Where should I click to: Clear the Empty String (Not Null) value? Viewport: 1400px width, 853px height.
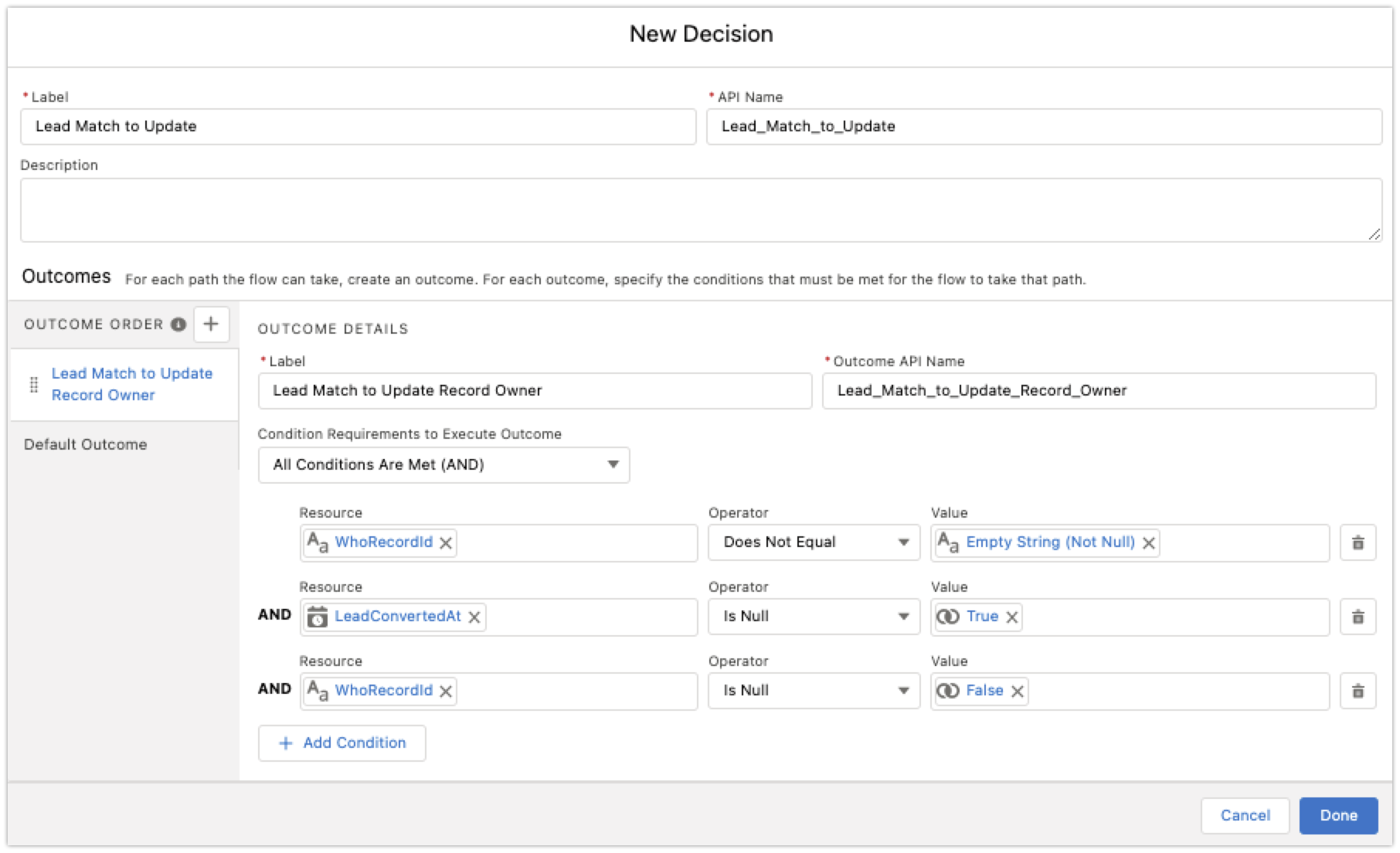(x=1149, y=542)
